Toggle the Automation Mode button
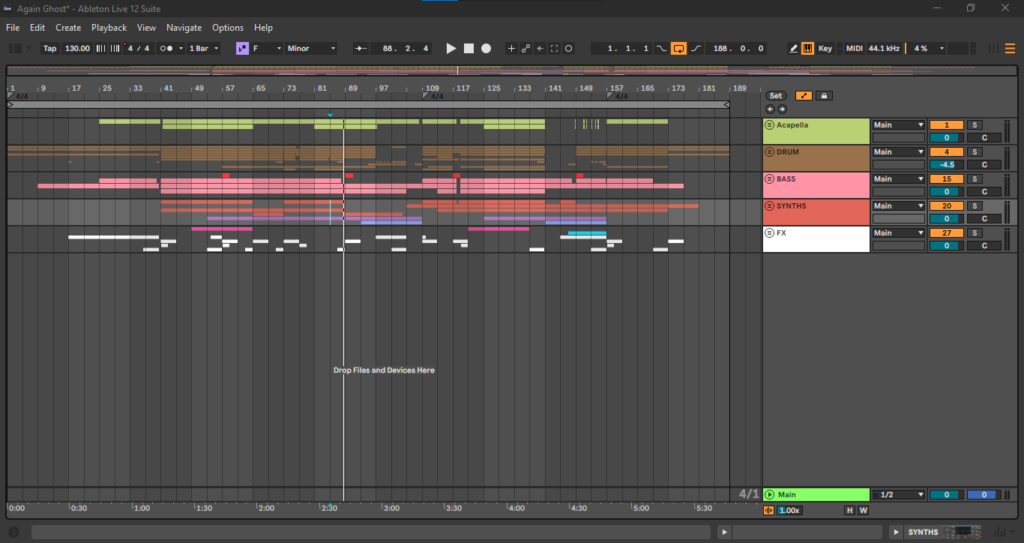1024x543 pixels. click(803, 96)
